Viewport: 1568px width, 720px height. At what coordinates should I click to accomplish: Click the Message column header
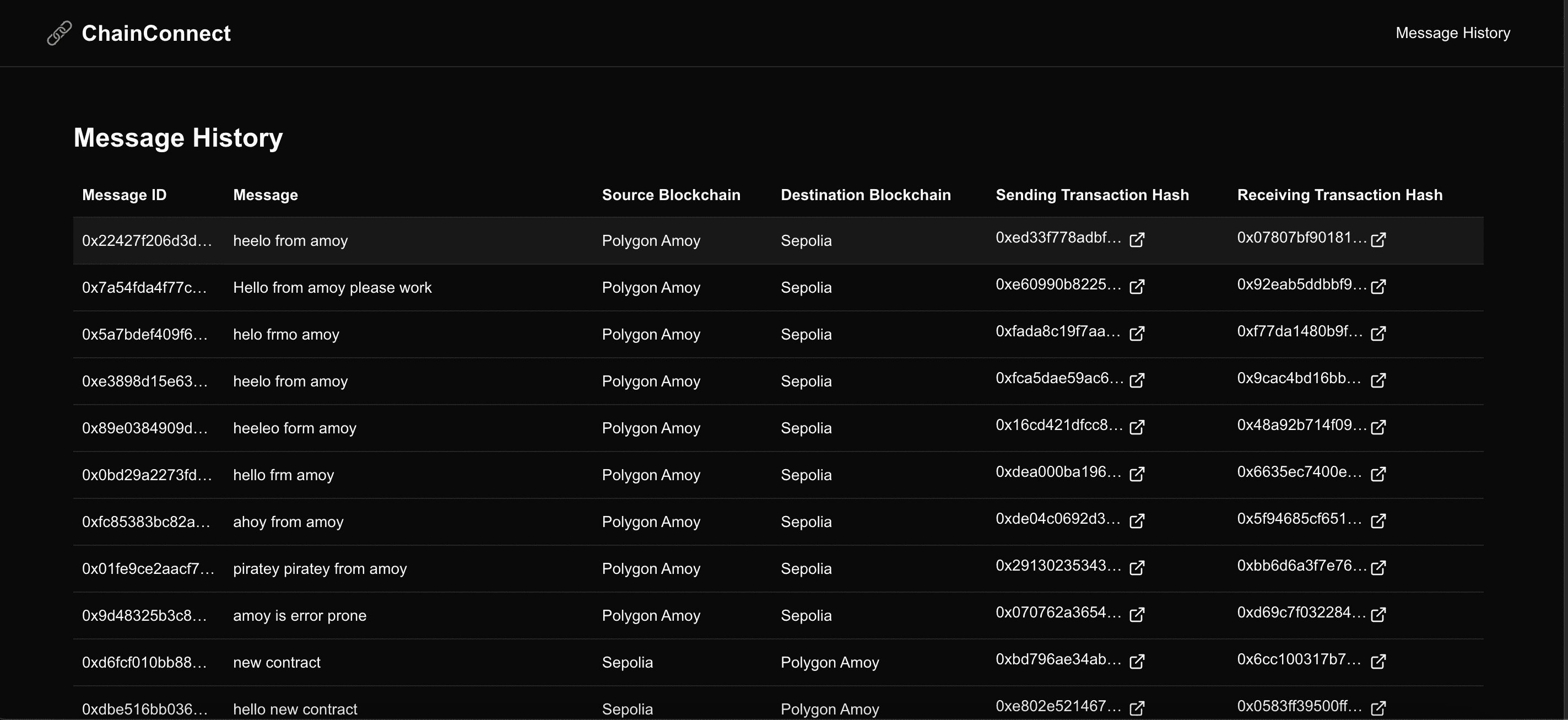point(266,195)
